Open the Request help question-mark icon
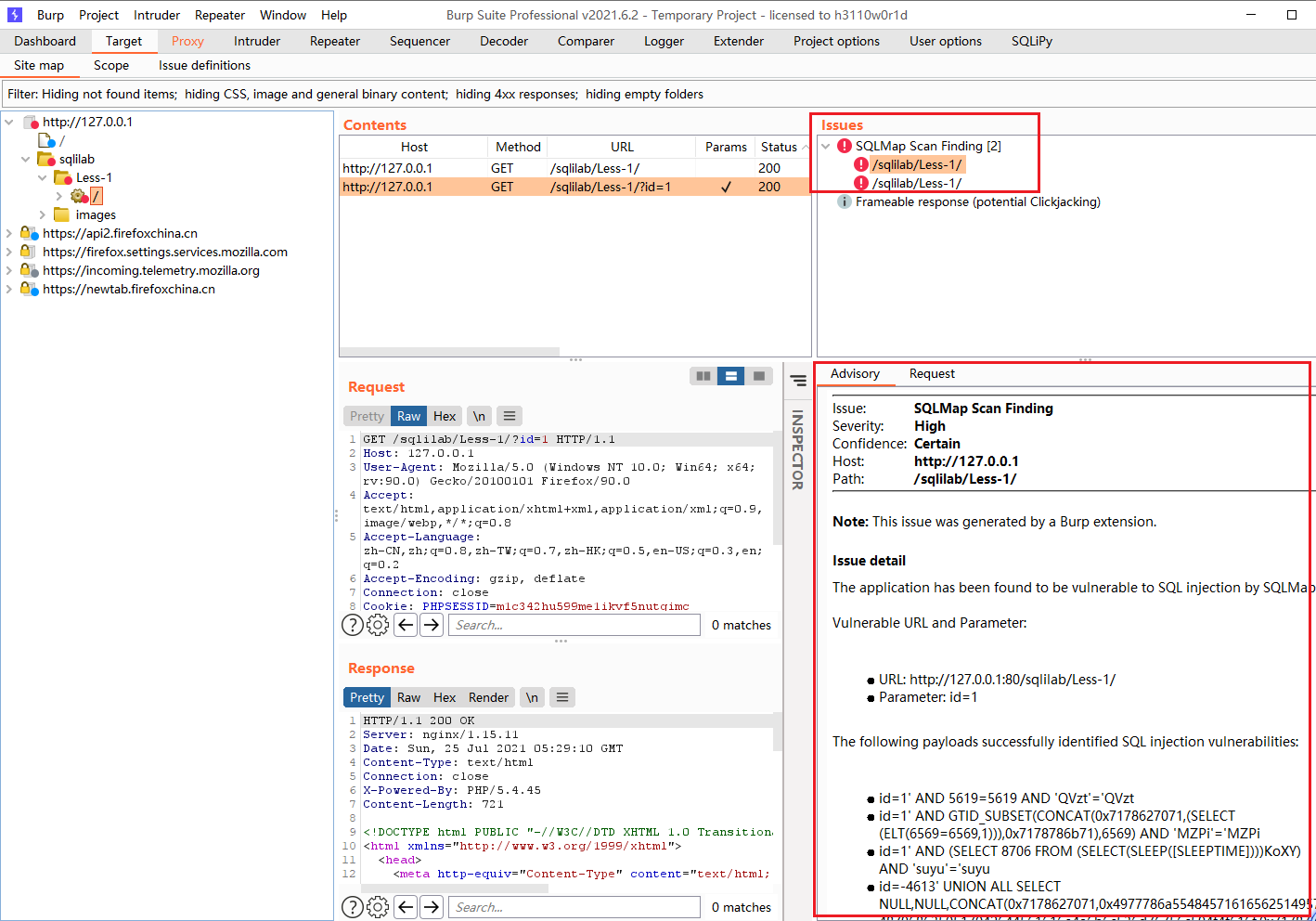The height and width of the screenshot is (921, 1316). coord(353,625)
